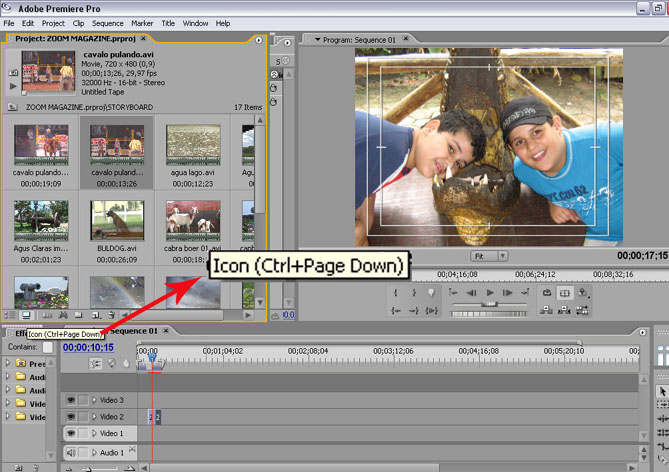669x472 pixels.
Task: Toggle visibility of Video 2 track
Action: coord(71,416)
